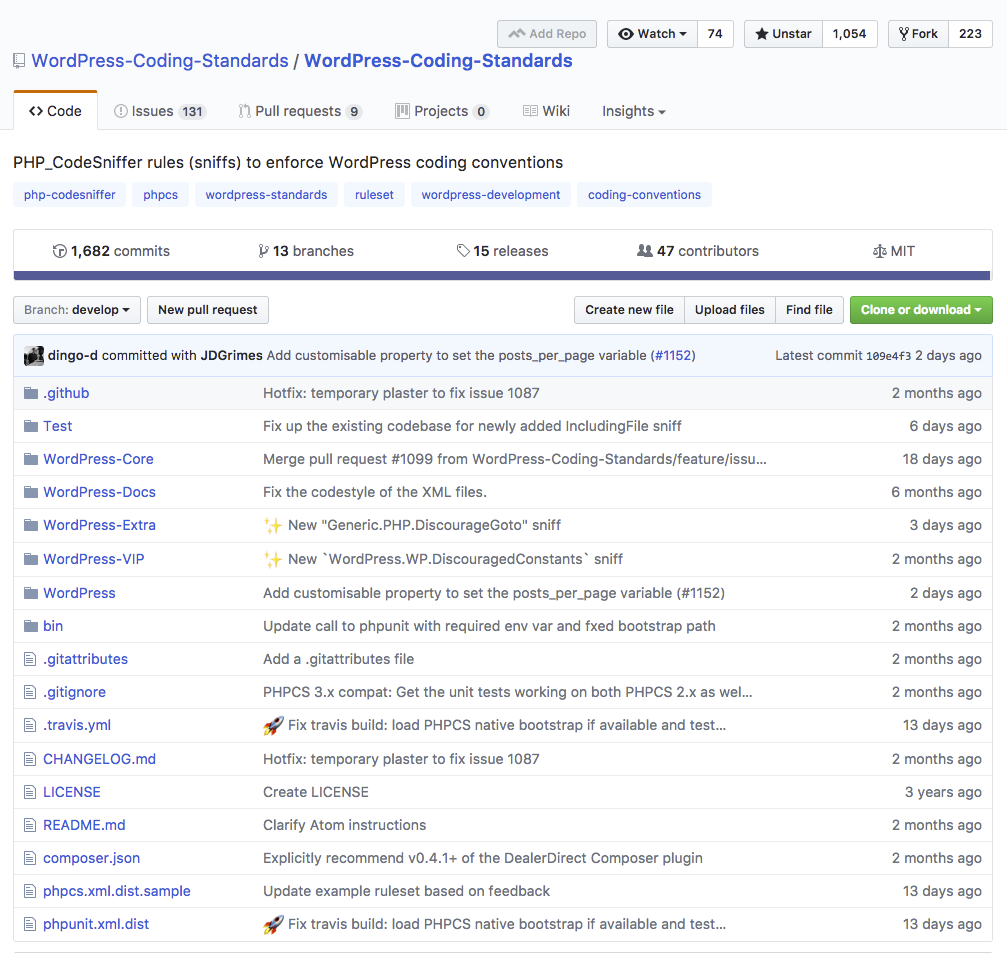This screenshot has width=1007, height=953.
Task: Click the repository book icon
Action: (19, 61)
